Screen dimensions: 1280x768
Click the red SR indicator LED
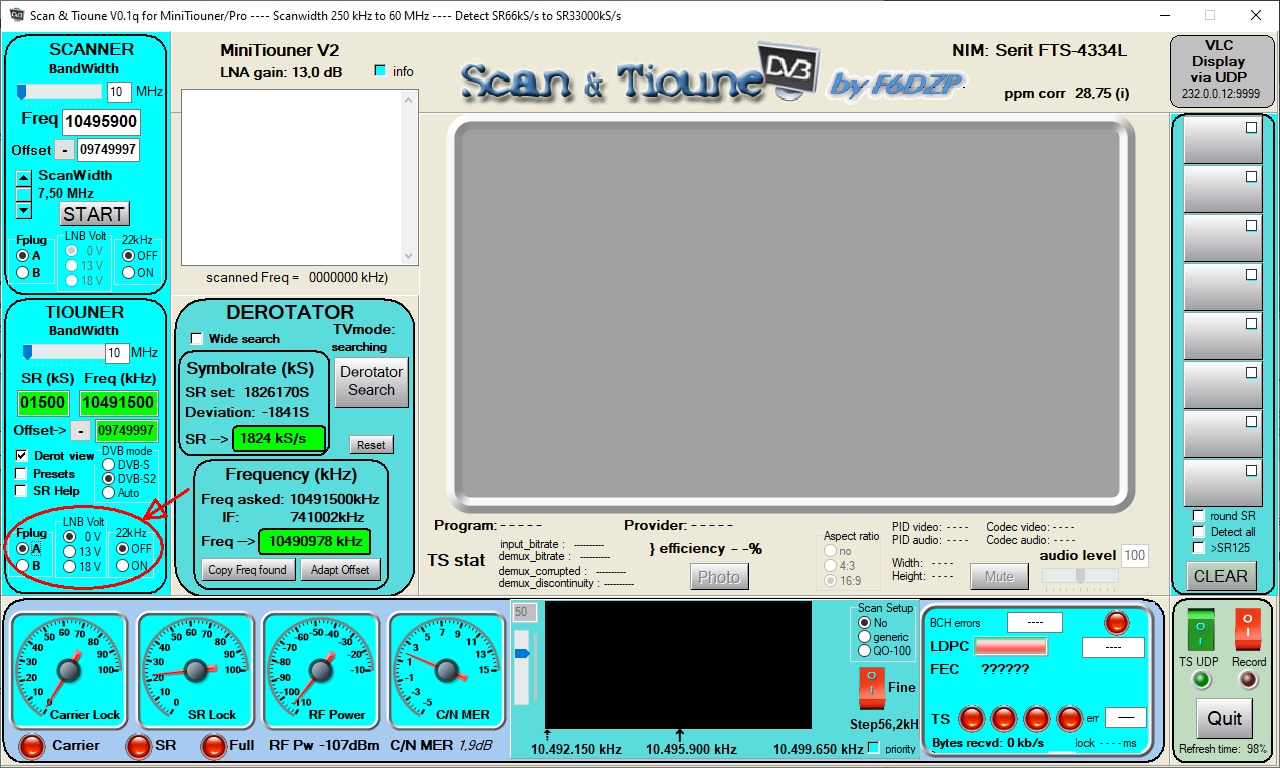[138, 746]
